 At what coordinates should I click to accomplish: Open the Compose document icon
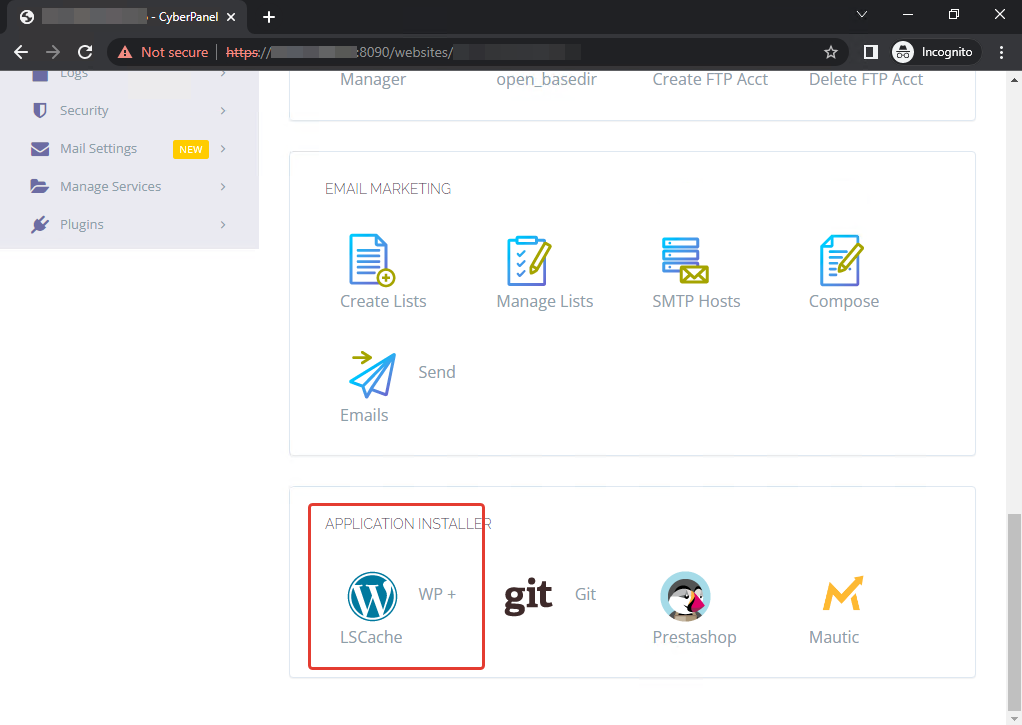coord(841,260)
